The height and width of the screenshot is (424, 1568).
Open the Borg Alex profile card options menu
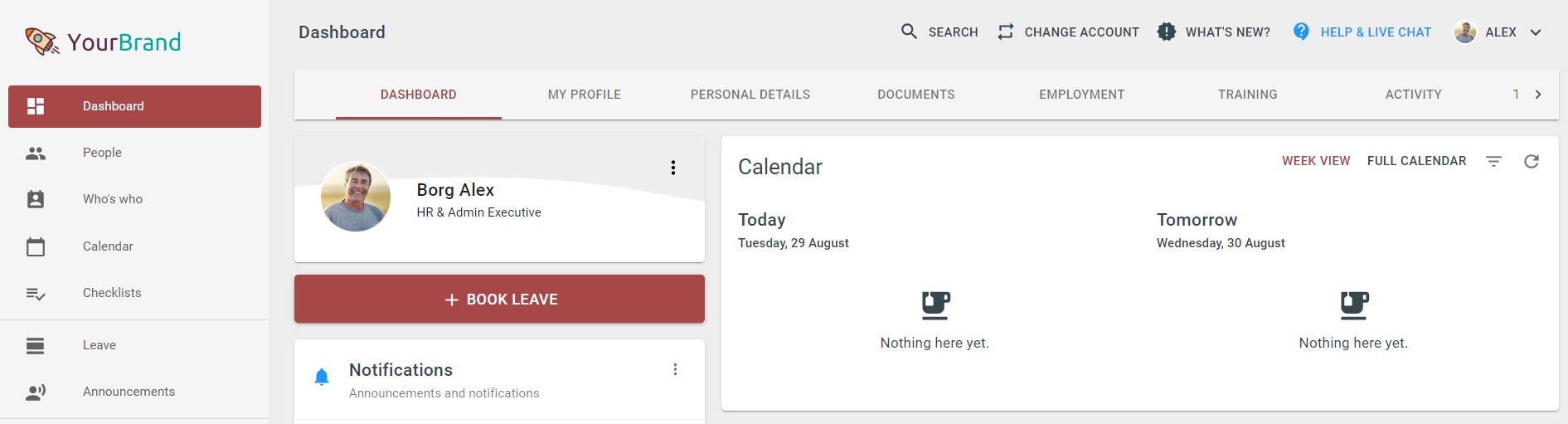tap(673, 168)
